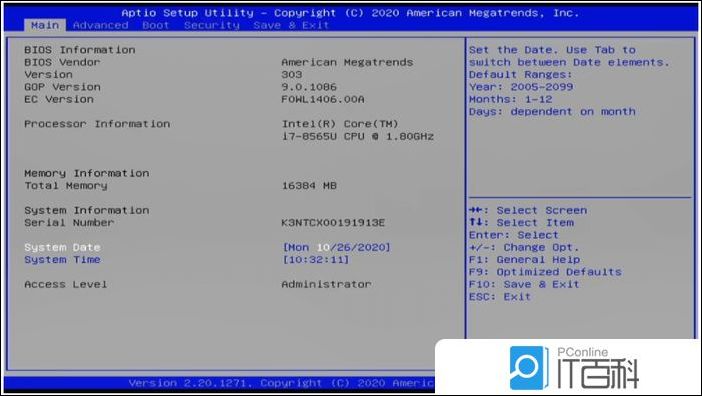Click the Default Ranges help line
The image size is (702, 396).
tap(521, 74)
